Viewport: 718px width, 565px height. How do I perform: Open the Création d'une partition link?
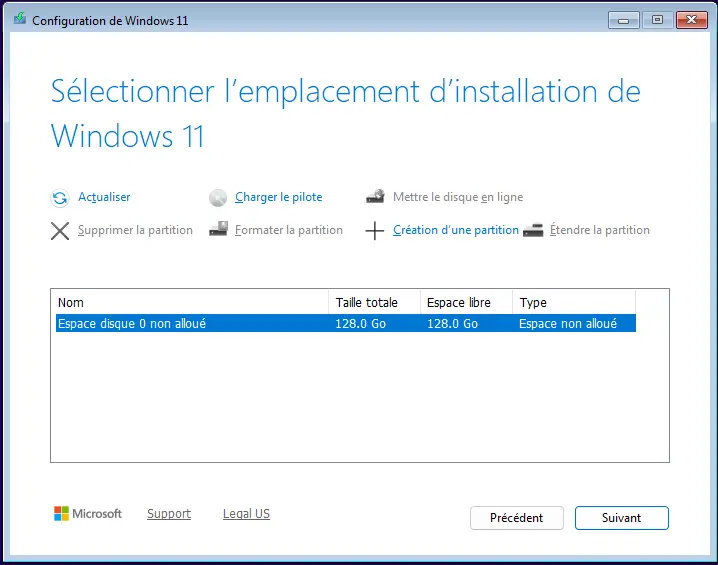[x=455, y=230]
